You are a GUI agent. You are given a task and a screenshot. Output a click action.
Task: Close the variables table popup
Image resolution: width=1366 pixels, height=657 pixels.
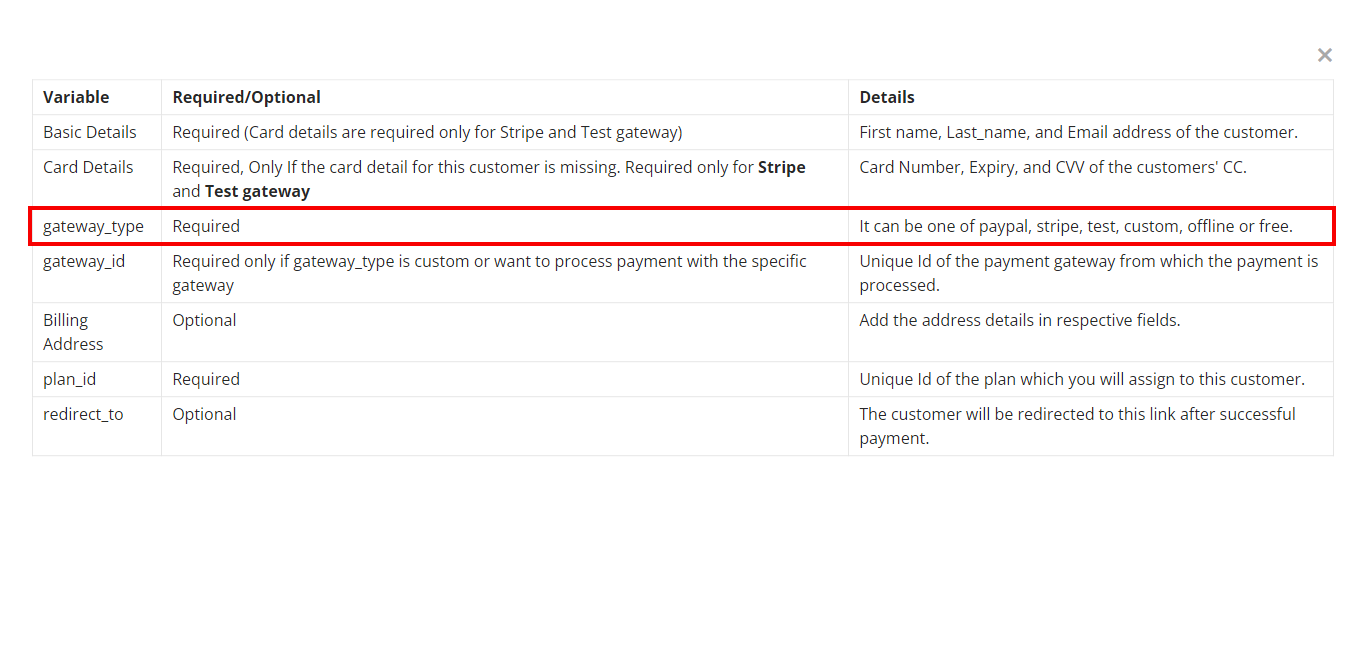[x=1324, y=56]
